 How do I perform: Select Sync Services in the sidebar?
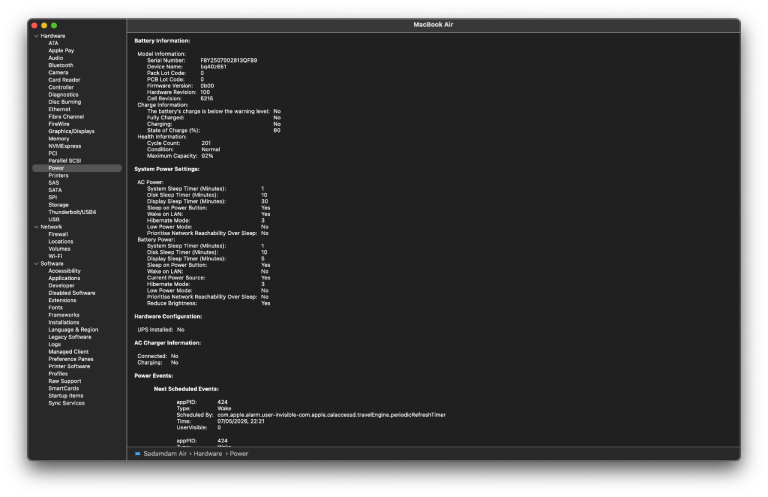(67, 403)
